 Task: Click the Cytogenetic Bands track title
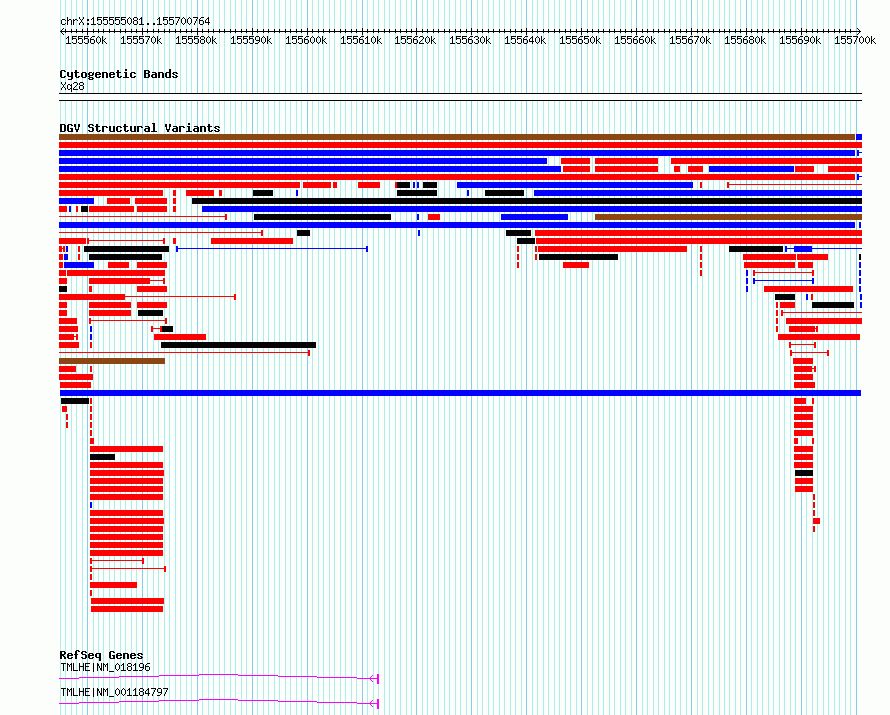click(119, 74)
